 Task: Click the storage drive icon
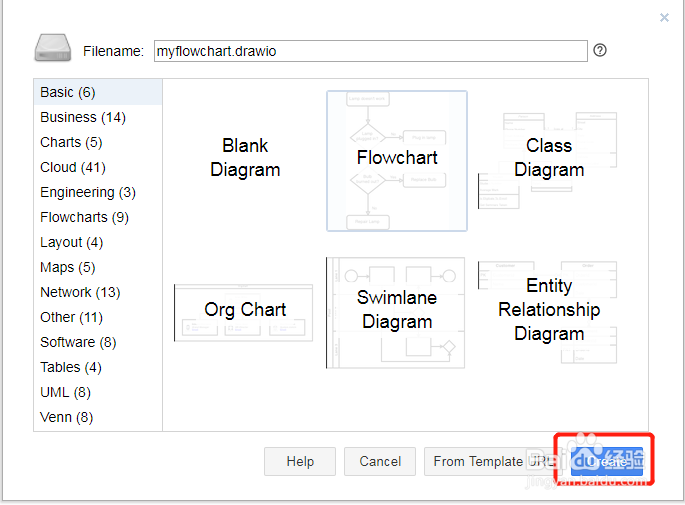(x=52, y=48)
